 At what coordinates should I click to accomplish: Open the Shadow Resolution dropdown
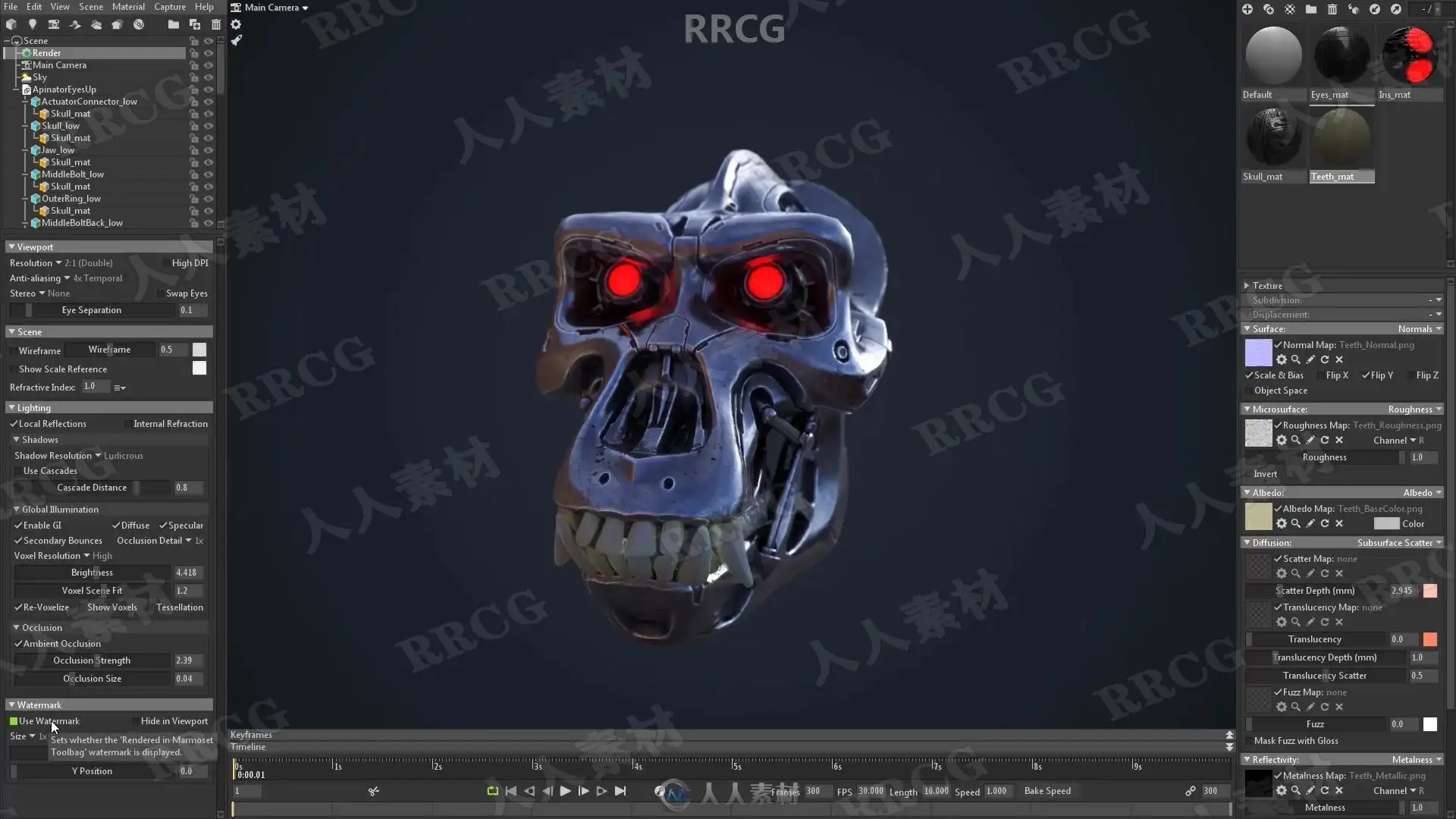(x=98, y=456)
